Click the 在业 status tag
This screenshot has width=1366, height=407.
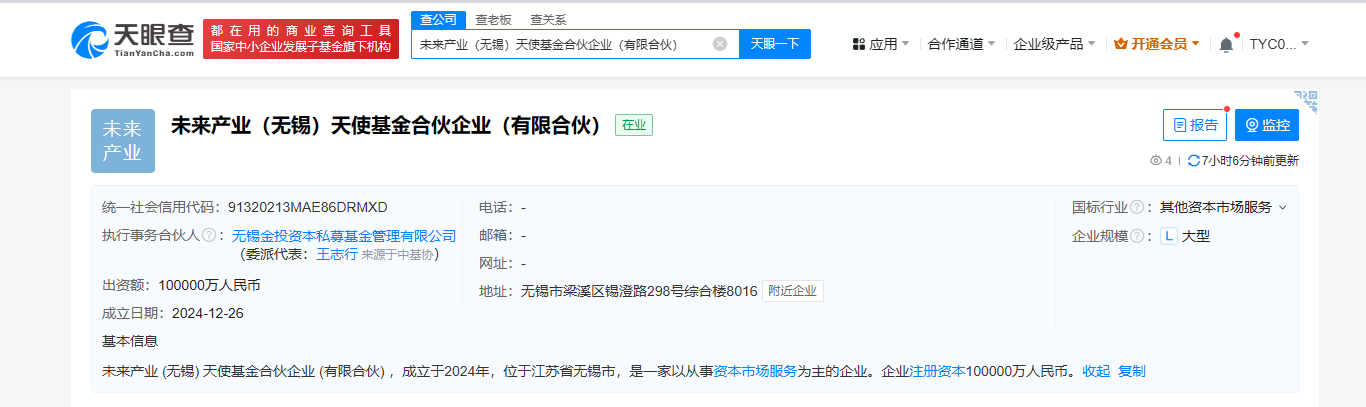click(634, 125)
